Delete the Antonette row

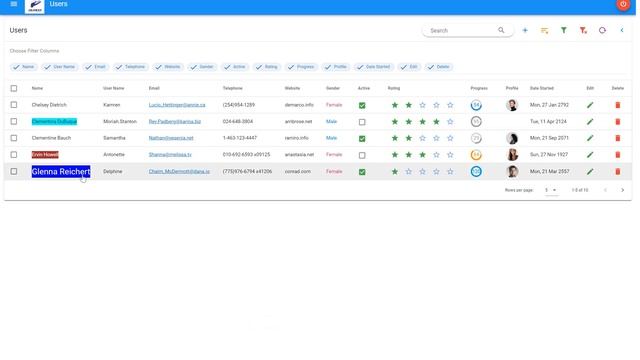click(x=618, y=155)
